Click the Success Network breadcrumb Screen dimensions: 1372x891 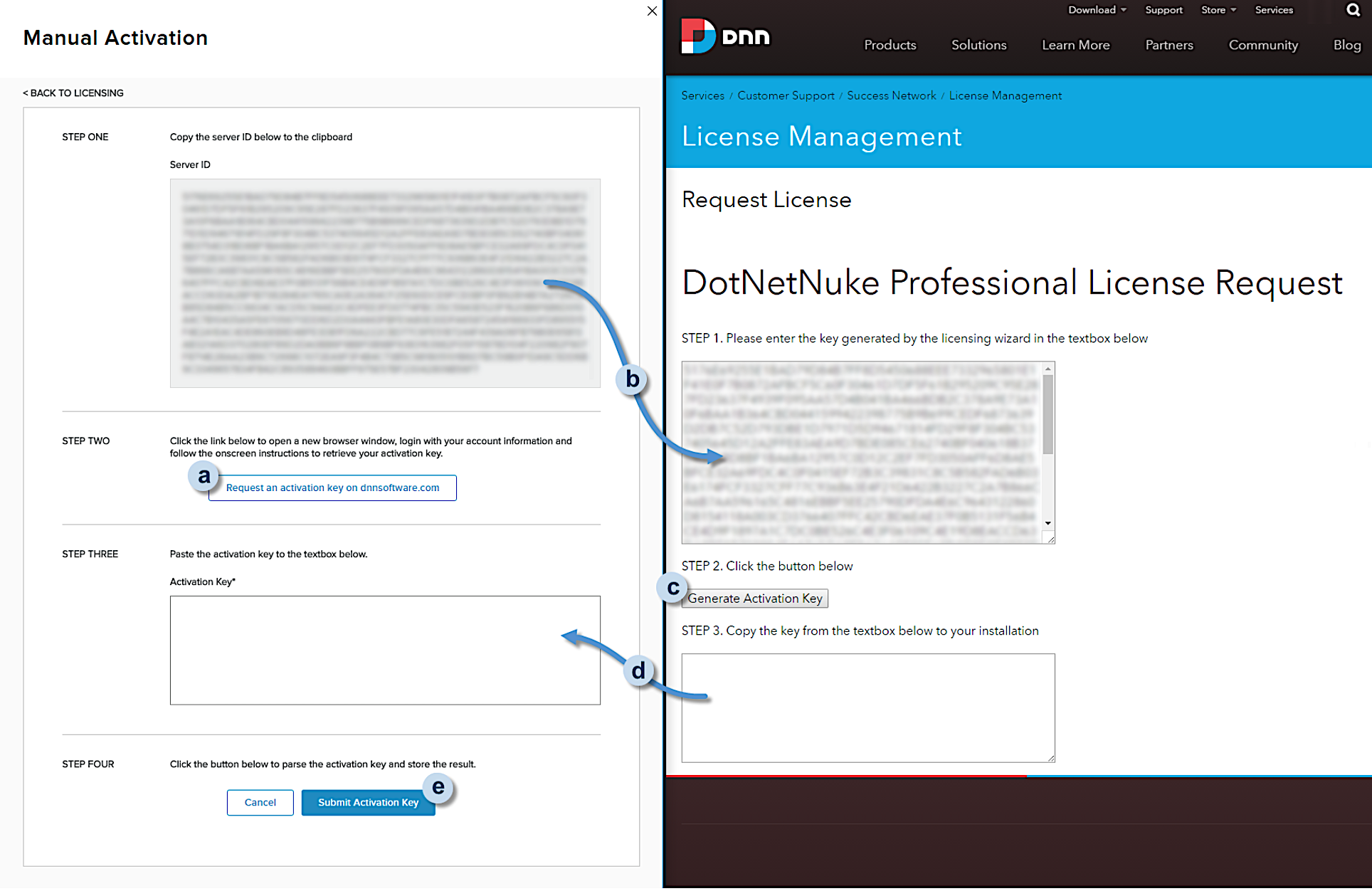pyautogui.click(x=891, y=95)
